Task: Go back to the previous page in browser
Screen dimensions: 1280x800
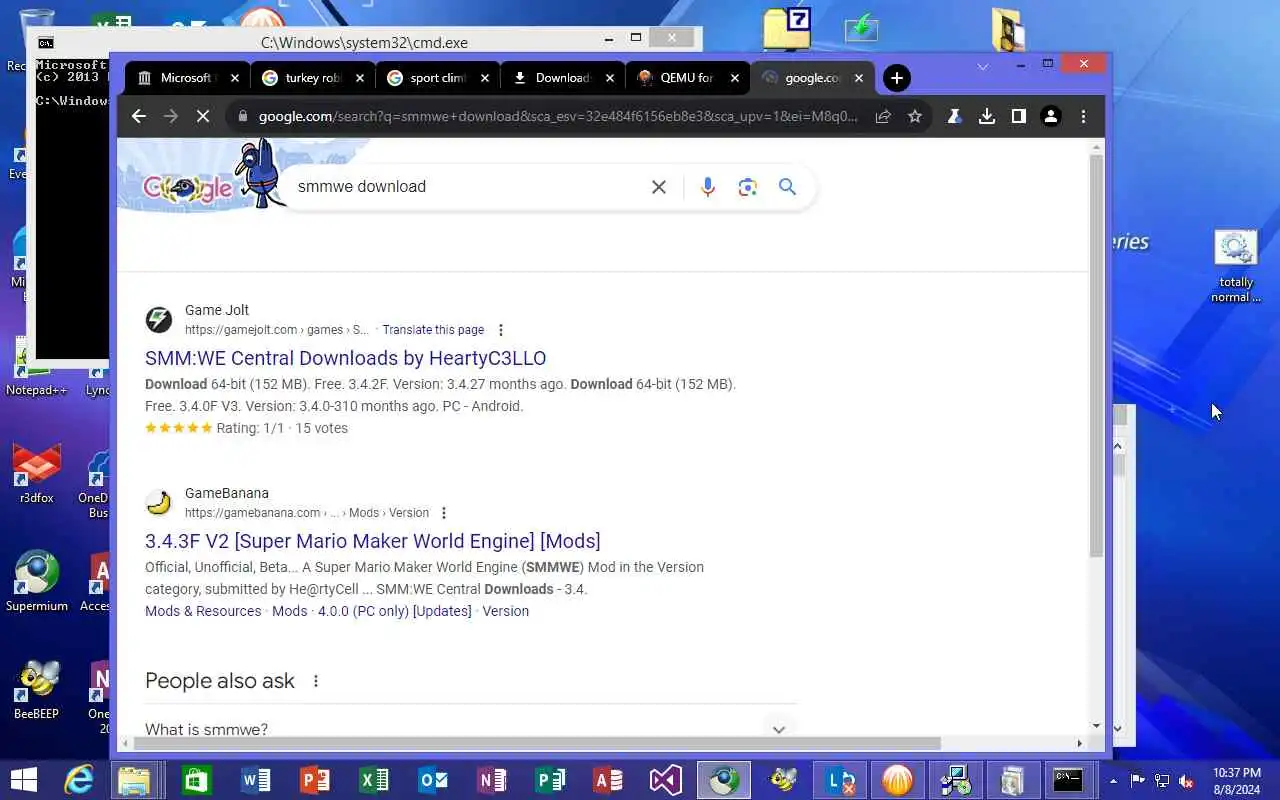Action: tap(139, 116)
